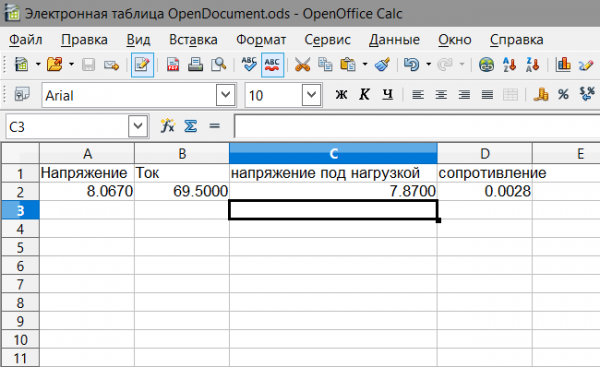Open the Вид menu
The width and height of the screenshot is (600, 367).
[138, 40]
